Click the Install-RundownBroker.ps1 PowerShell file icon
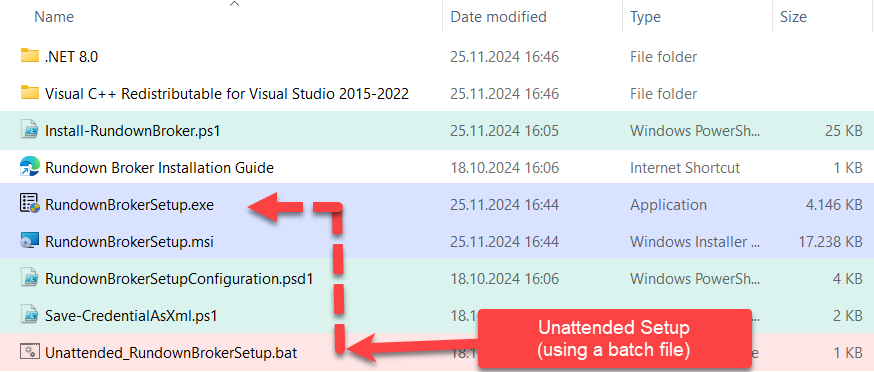 pyautogui.click(x=29, y=130)
